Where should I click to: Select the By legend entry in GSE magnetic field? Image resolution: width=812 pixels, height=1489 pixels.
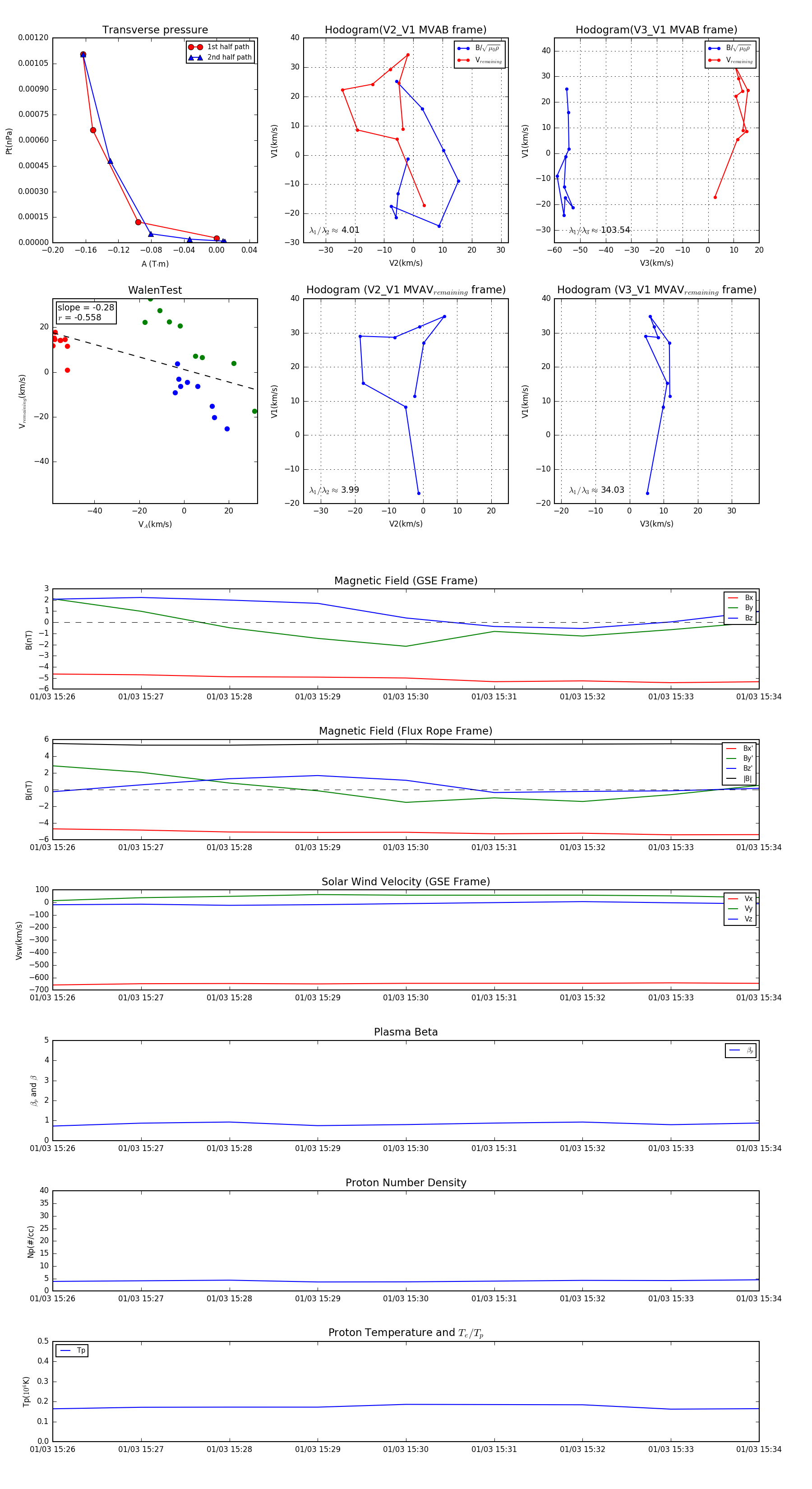(740, 607)
